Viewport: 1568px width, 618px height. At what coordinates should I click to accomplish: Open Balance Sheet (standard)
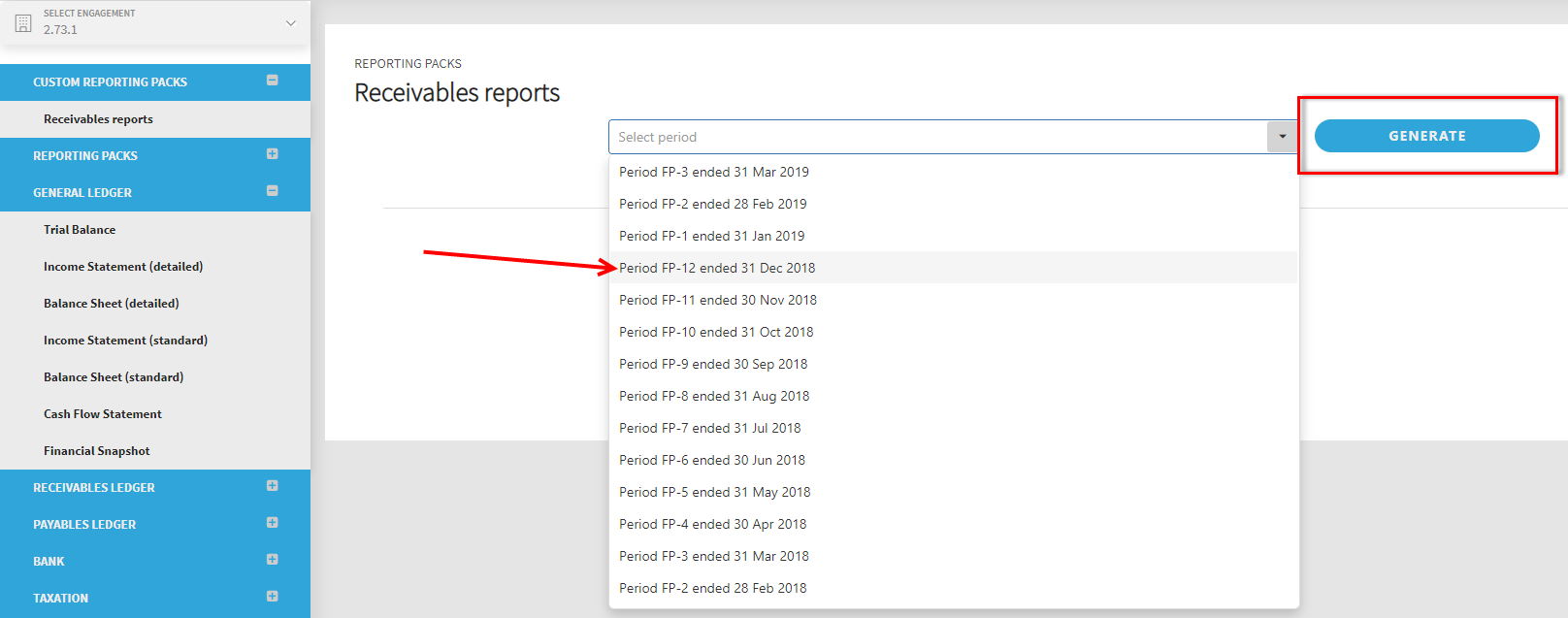pyautogui.click(x=114, y=377)
